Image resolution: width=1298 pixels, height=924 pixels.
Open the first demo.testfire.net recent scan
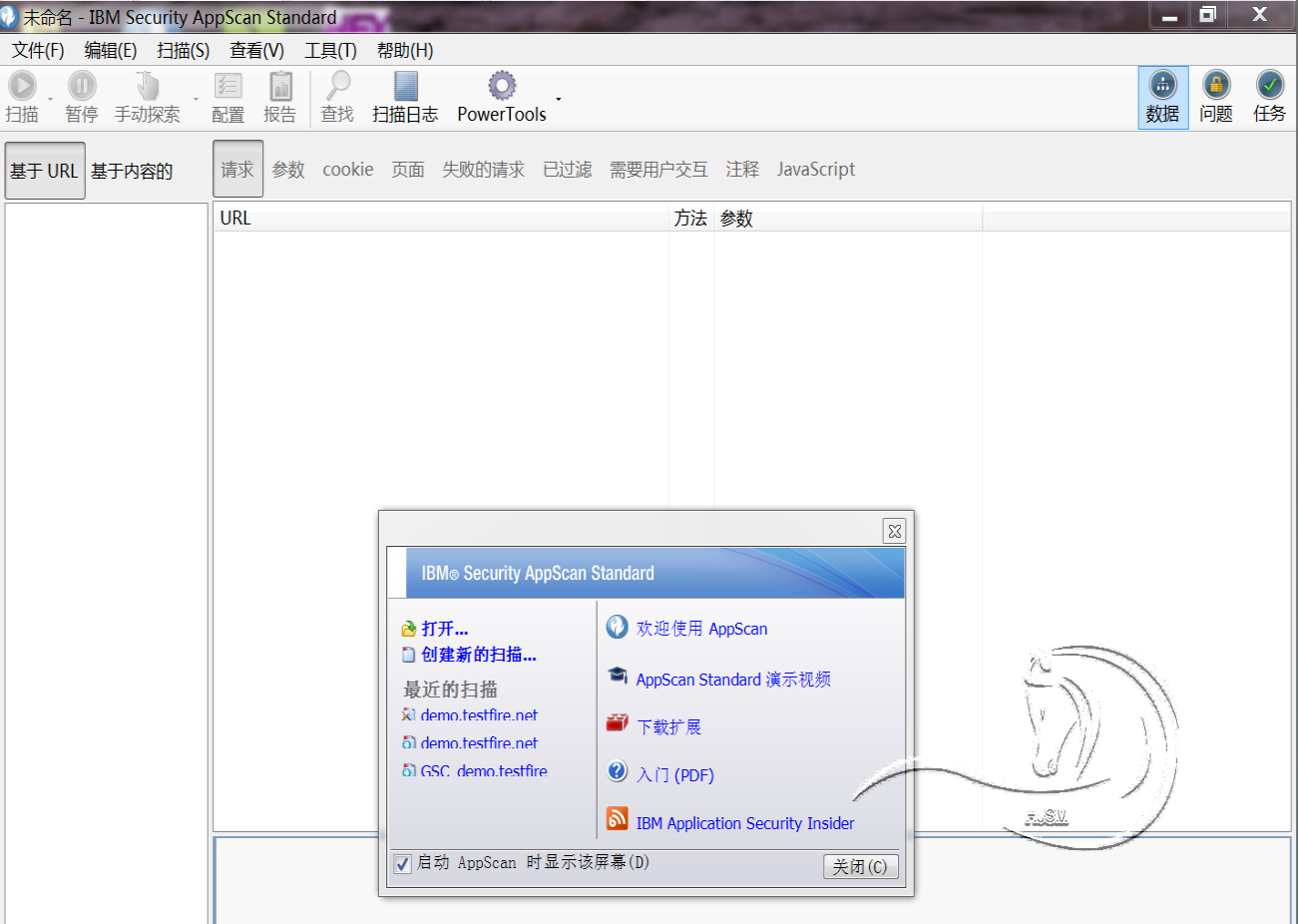(x=479, y=715)
